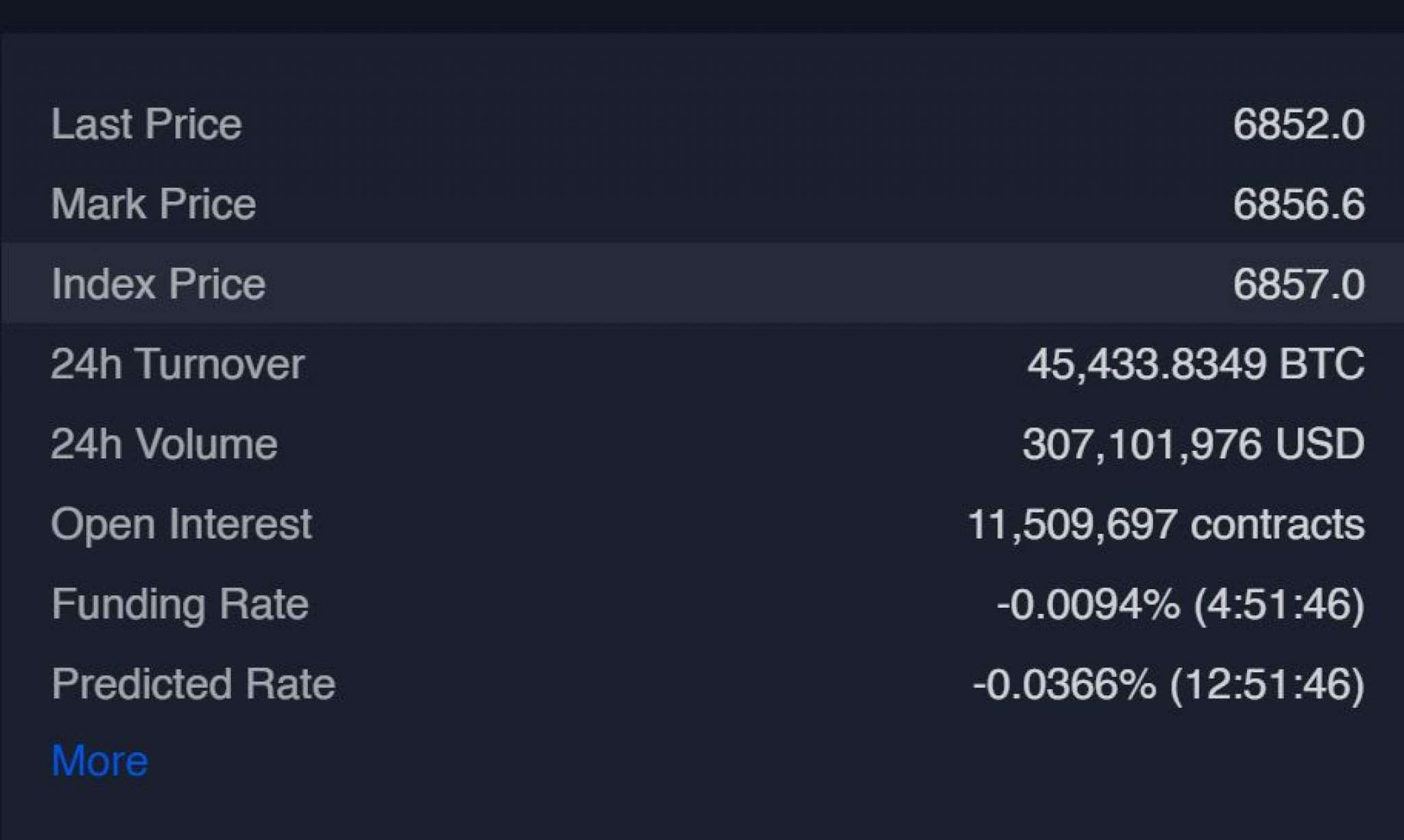1404x840 pixels.
Task: Select the 45,433.8349 BTC turnover value
Action: [1195, 364]
